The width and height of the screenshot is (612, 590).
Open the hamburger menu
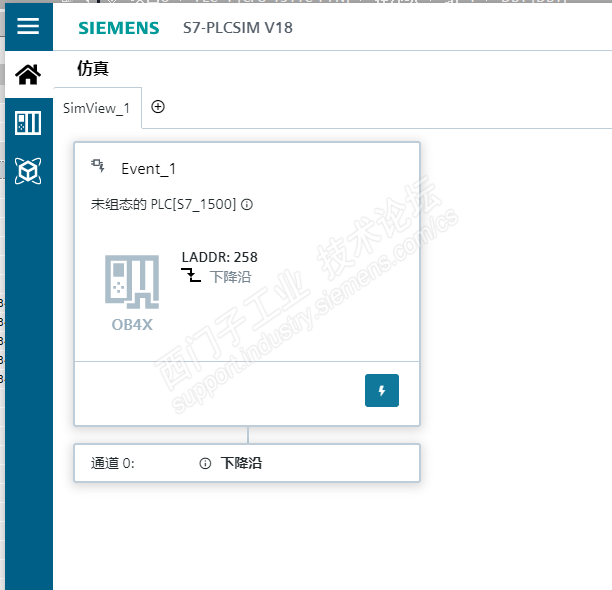pos(28,26)
